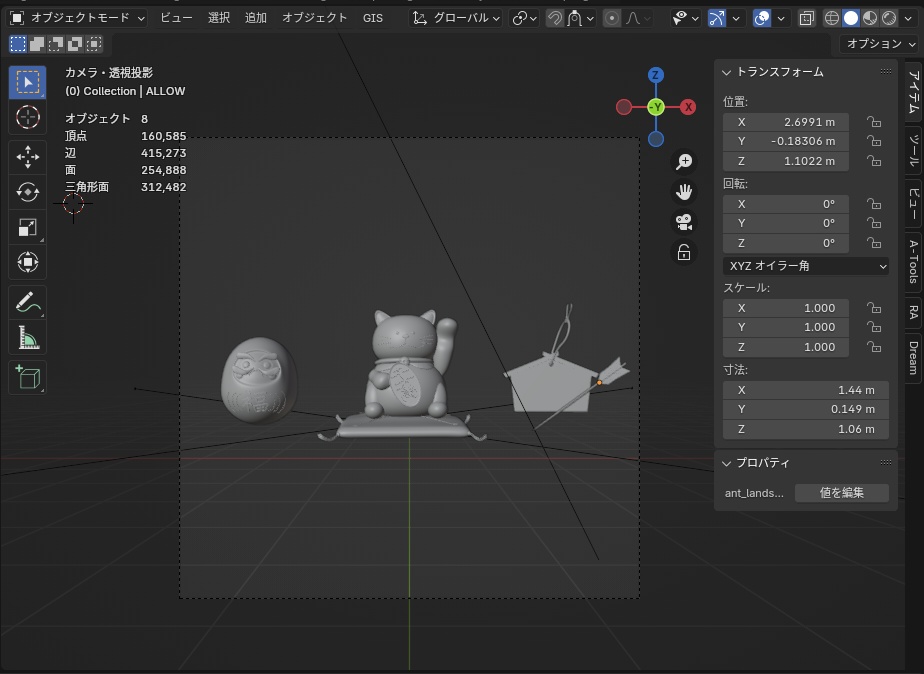This screenshot has height=674, width=924.
Task: Switch to the ツール sidebar tab
Action: 913,150
